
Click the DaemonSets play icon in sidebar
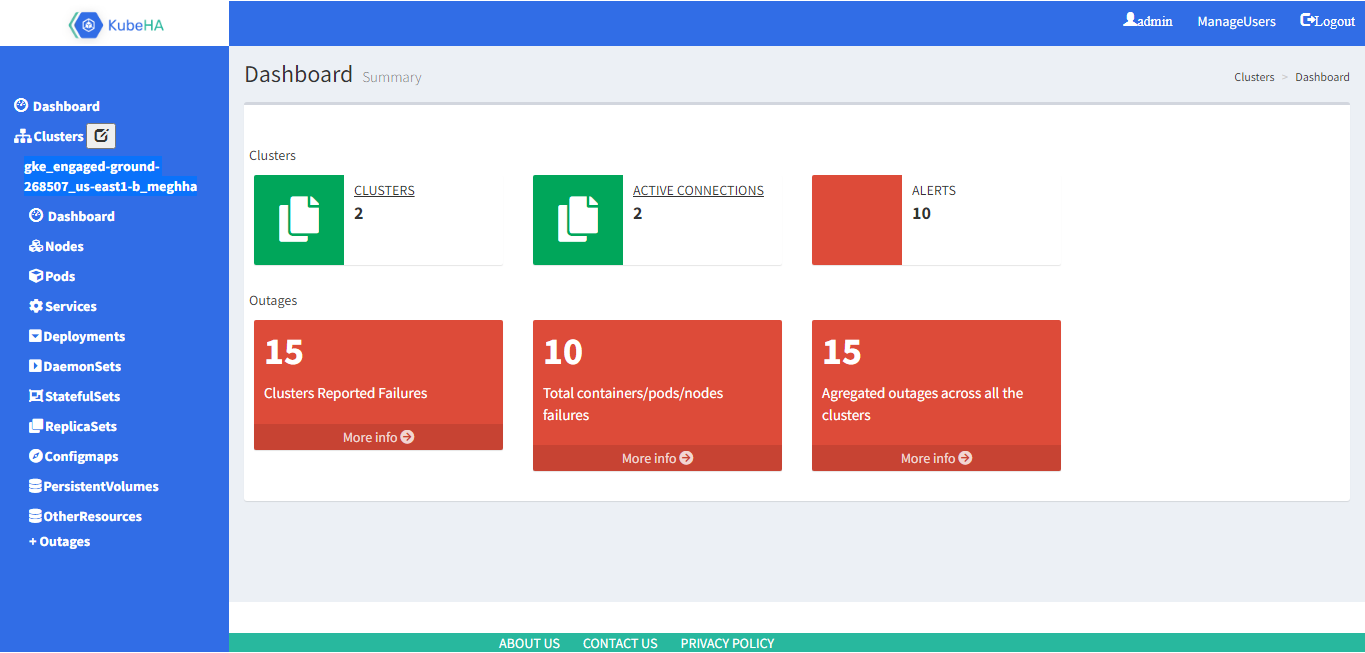(x=35, y=366)
